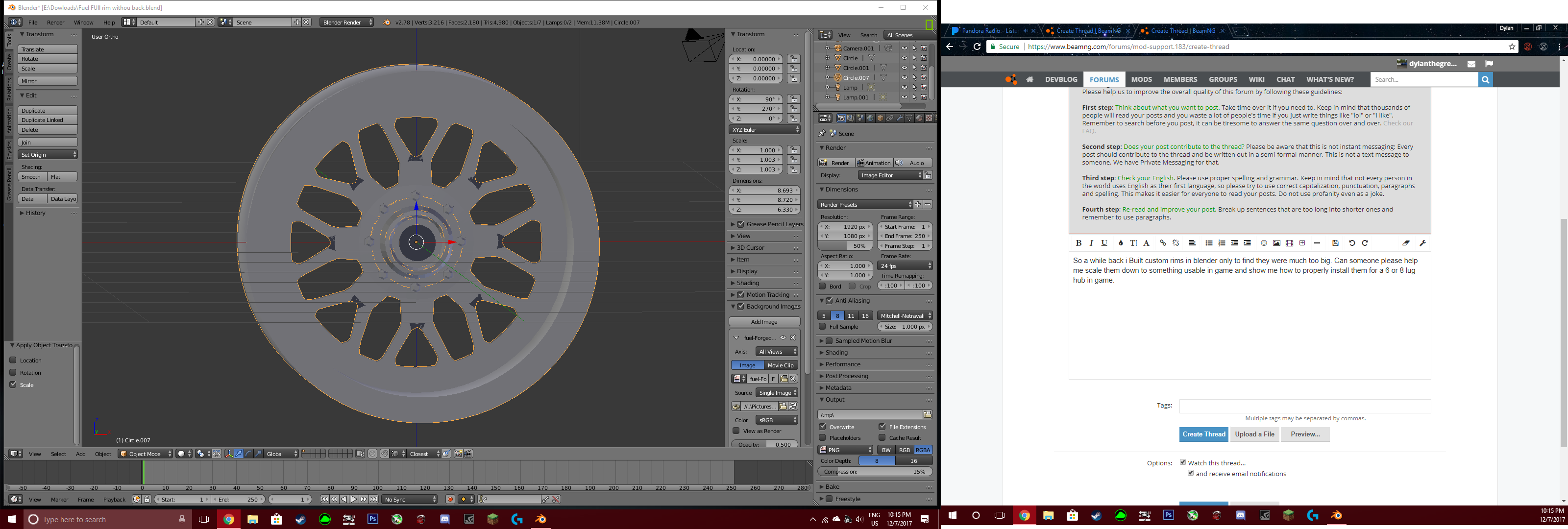This screenshot has width=1568, height=529.
Task: Click Bold formatting in forum editor
Action: click(1078, 243)
